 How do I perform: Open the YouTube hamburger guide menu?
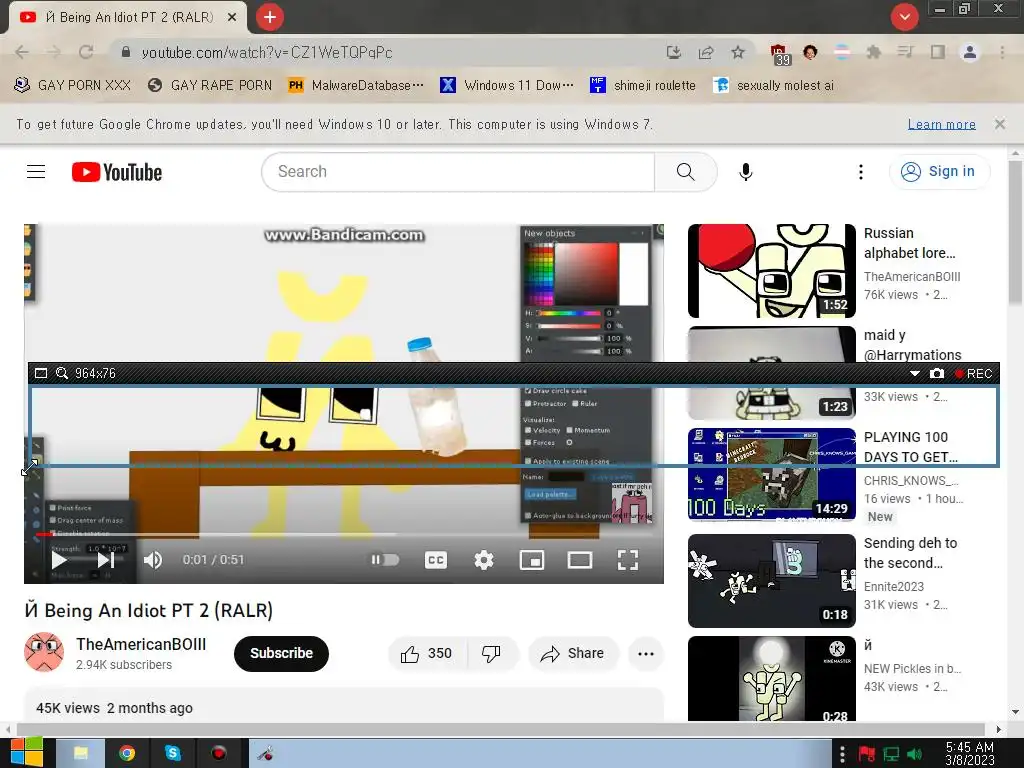(x=36, y=172)
